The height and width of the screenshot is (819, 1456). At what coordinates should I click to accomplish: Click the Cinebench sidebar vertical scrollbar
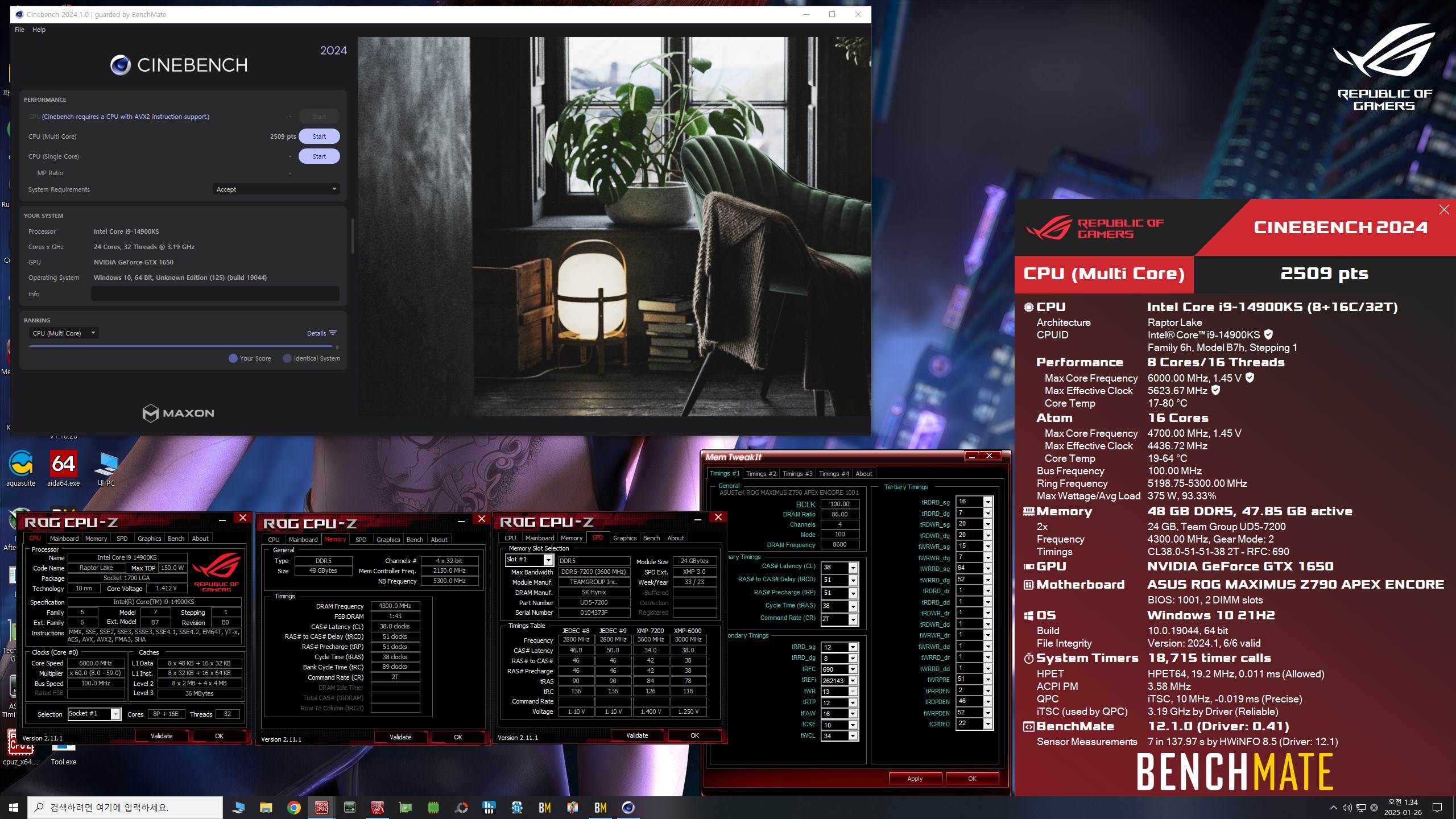click(x=353, y=236)
